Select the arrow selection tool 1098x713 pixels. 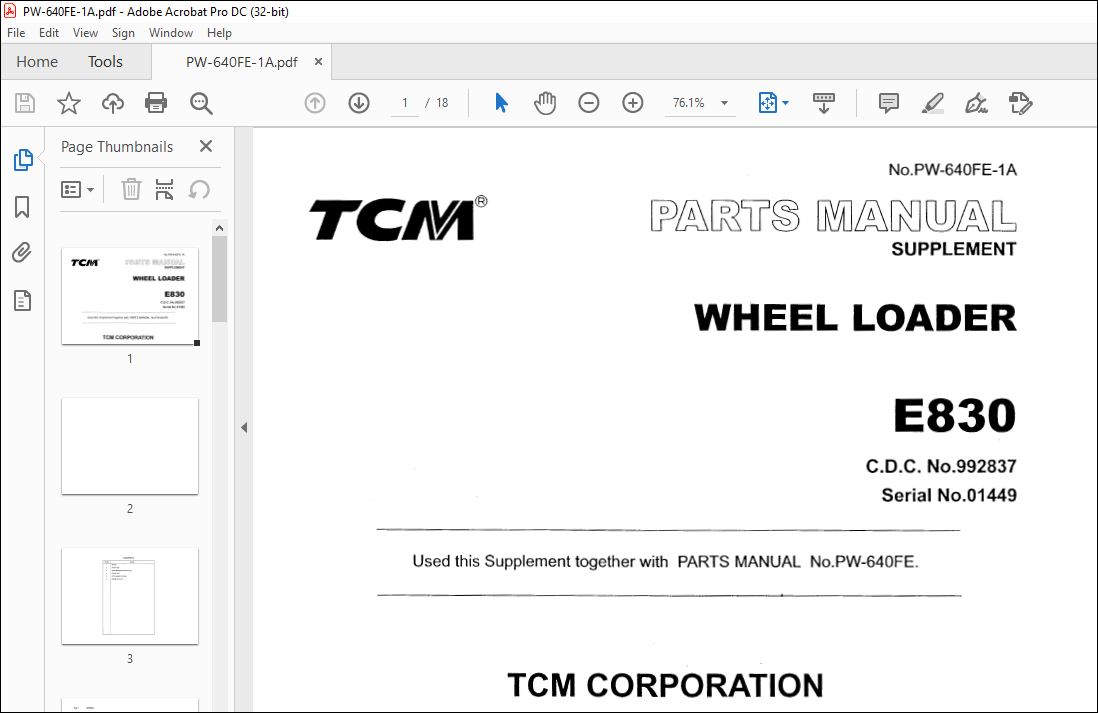click(501, 103)
